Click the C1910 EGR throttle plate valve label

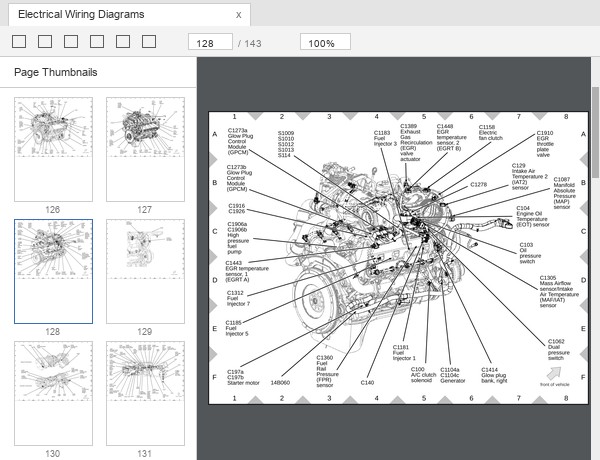click(545, 144)
